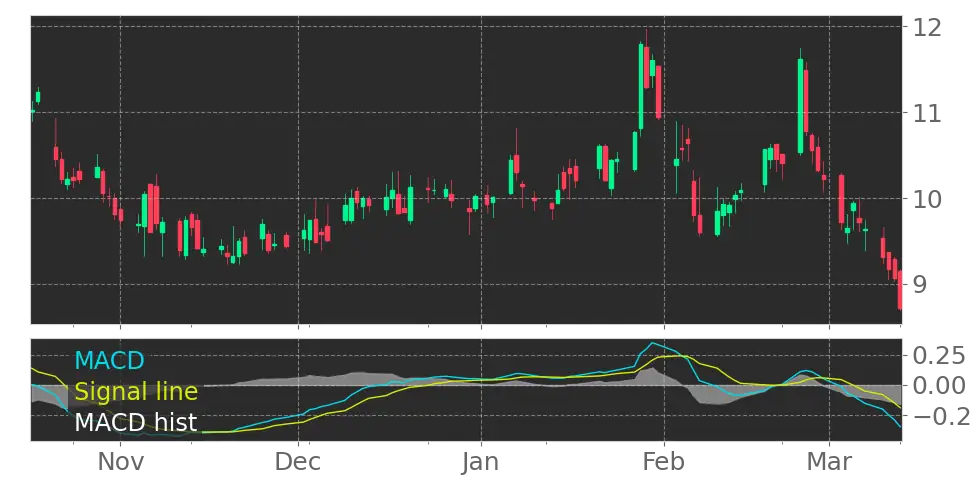This screenshot has height=486, width=972.
Task: Click the last red candlestick at far right
Action: coord(900,290)
